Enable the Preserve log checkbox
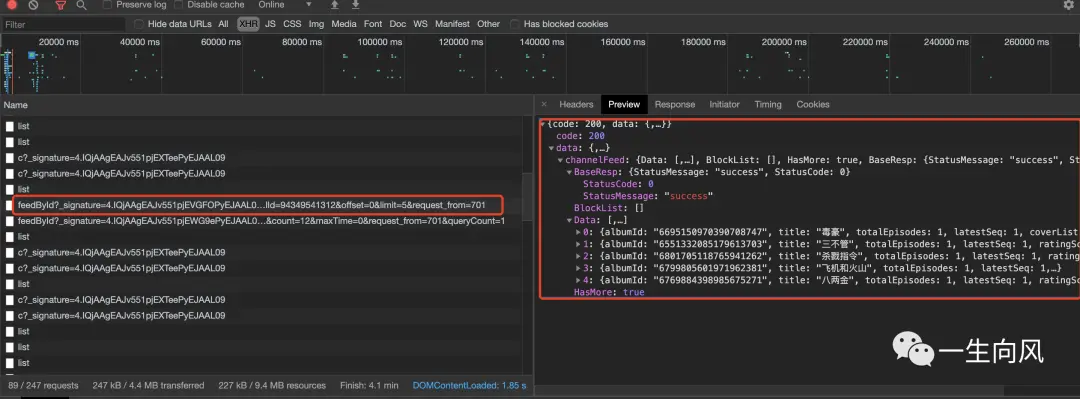This screenshot has height=399, width=1080. (x=107, y=5)
